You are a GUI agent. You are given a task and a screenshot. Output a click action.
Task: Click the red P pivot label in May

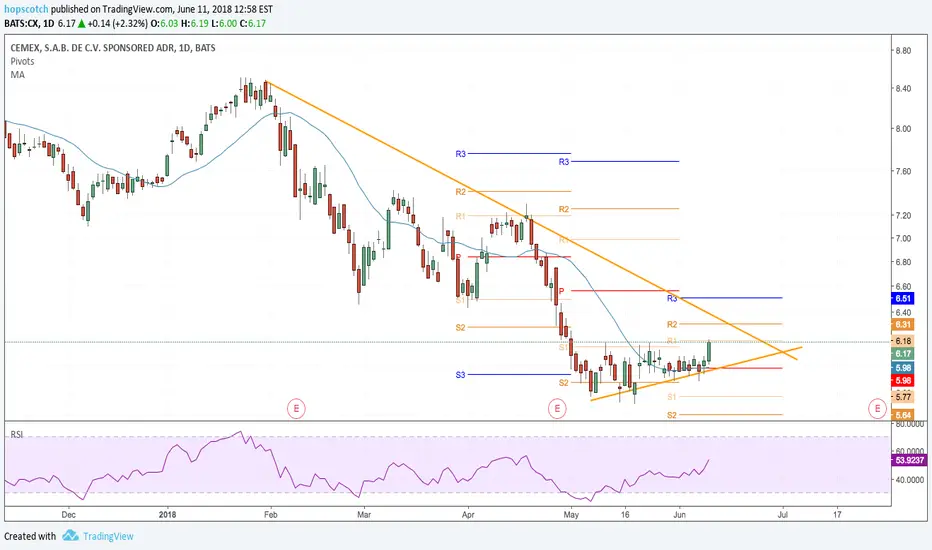click(x=562, y=291)
